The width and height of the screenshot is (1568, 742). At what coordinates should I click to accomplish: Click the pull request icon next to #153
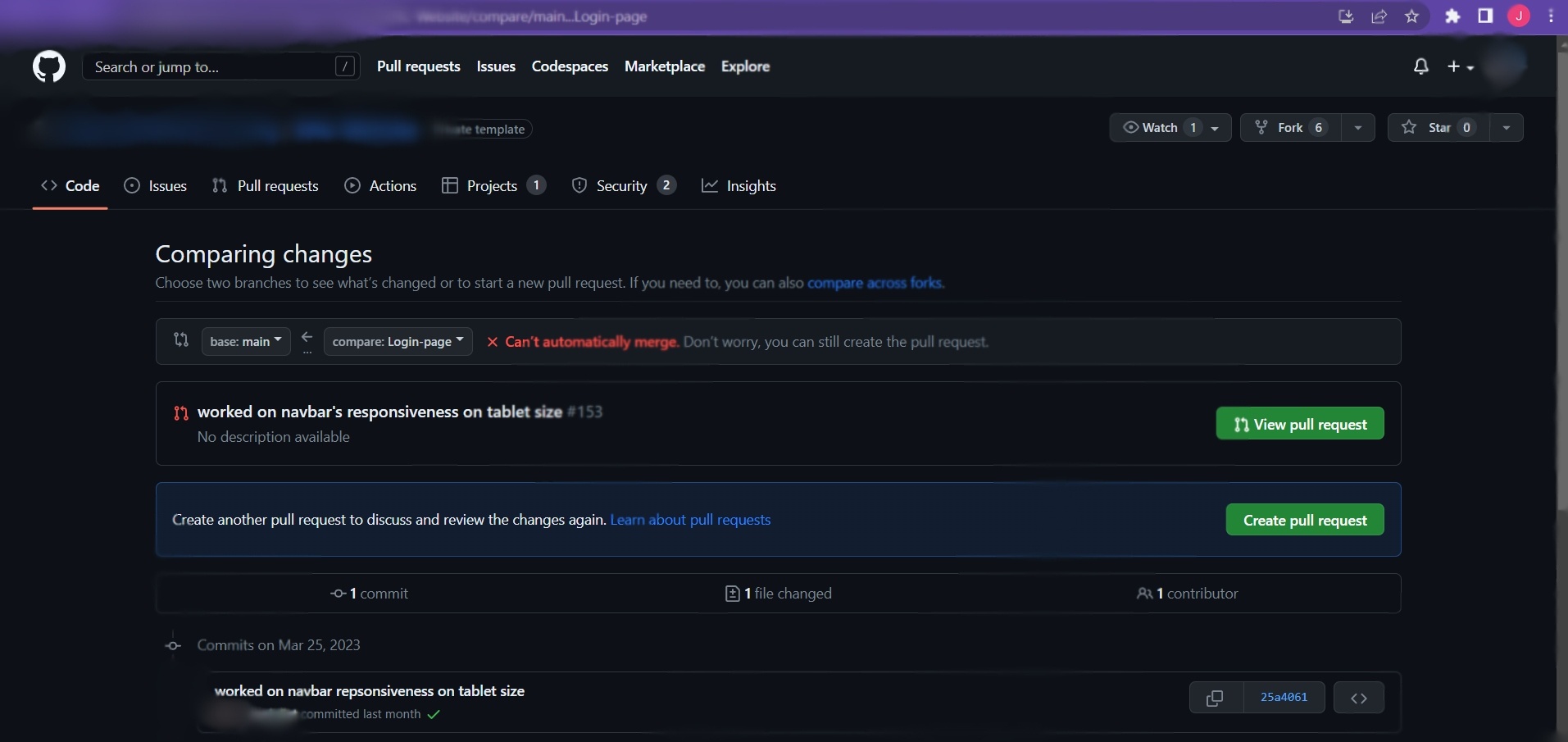[x=180, y=413]
